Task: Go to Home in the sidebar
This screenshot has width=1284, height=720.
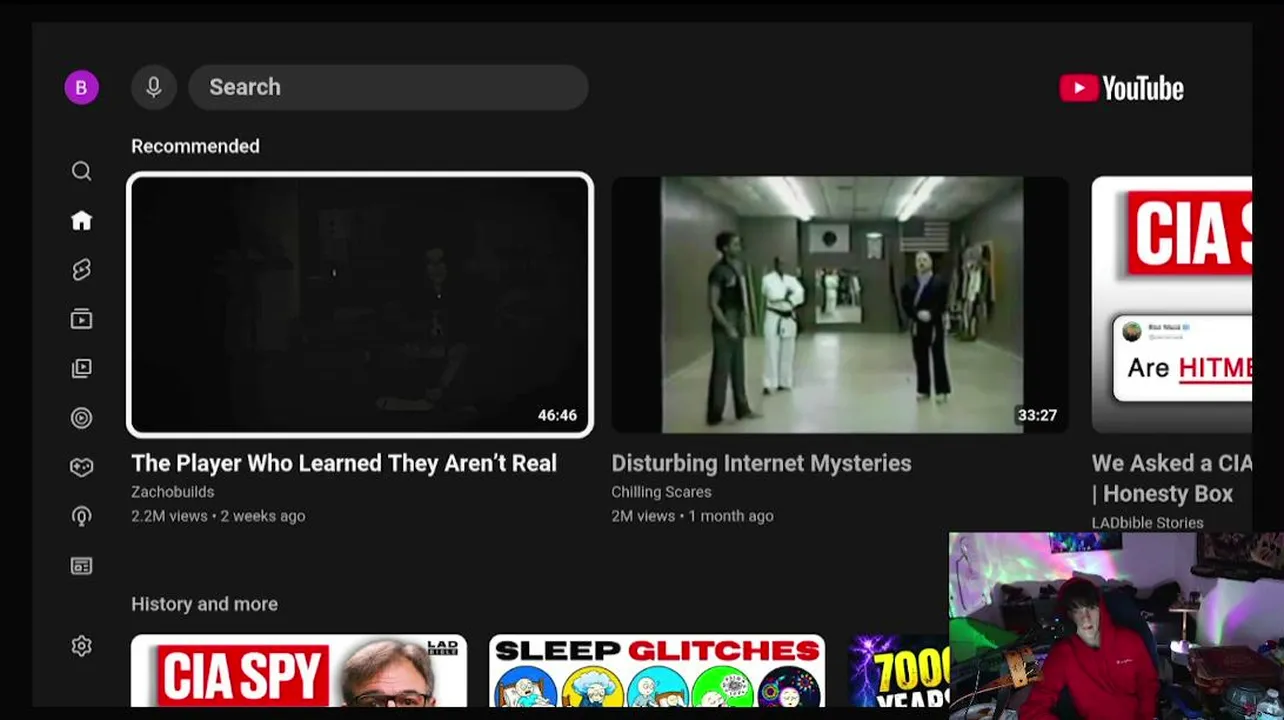Action: click(x=82, y=220)
